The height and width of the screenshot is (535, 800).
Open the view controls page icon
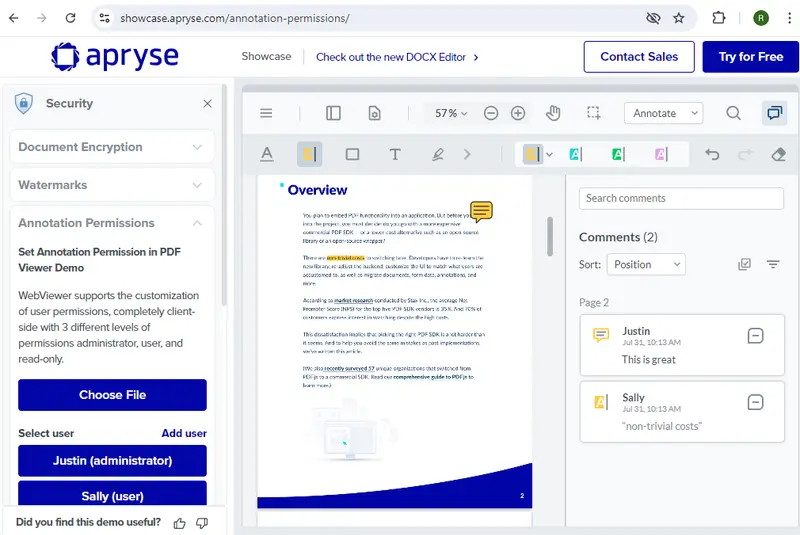tap(374, 113)
